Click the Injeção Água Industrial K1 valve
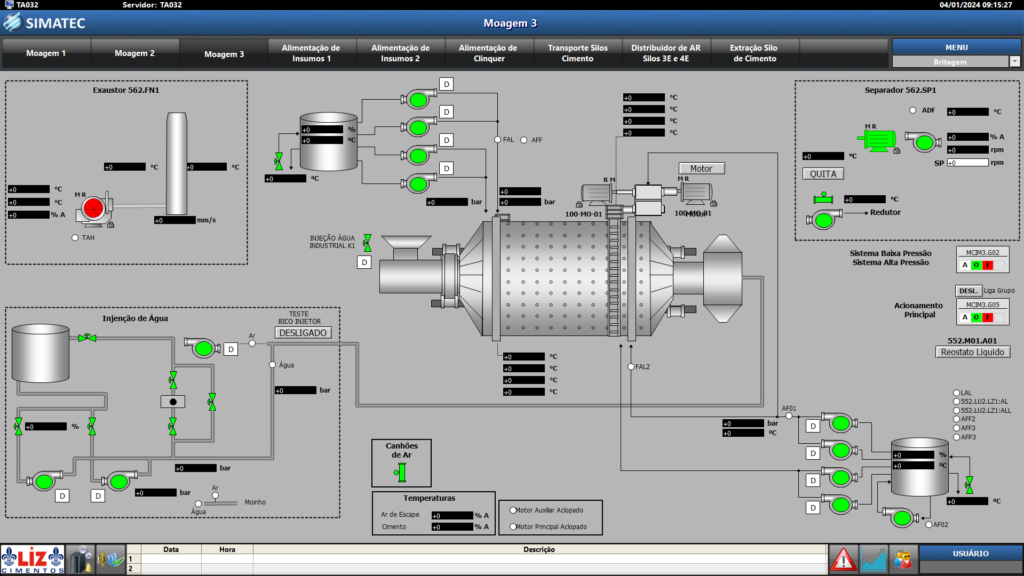 367,243
